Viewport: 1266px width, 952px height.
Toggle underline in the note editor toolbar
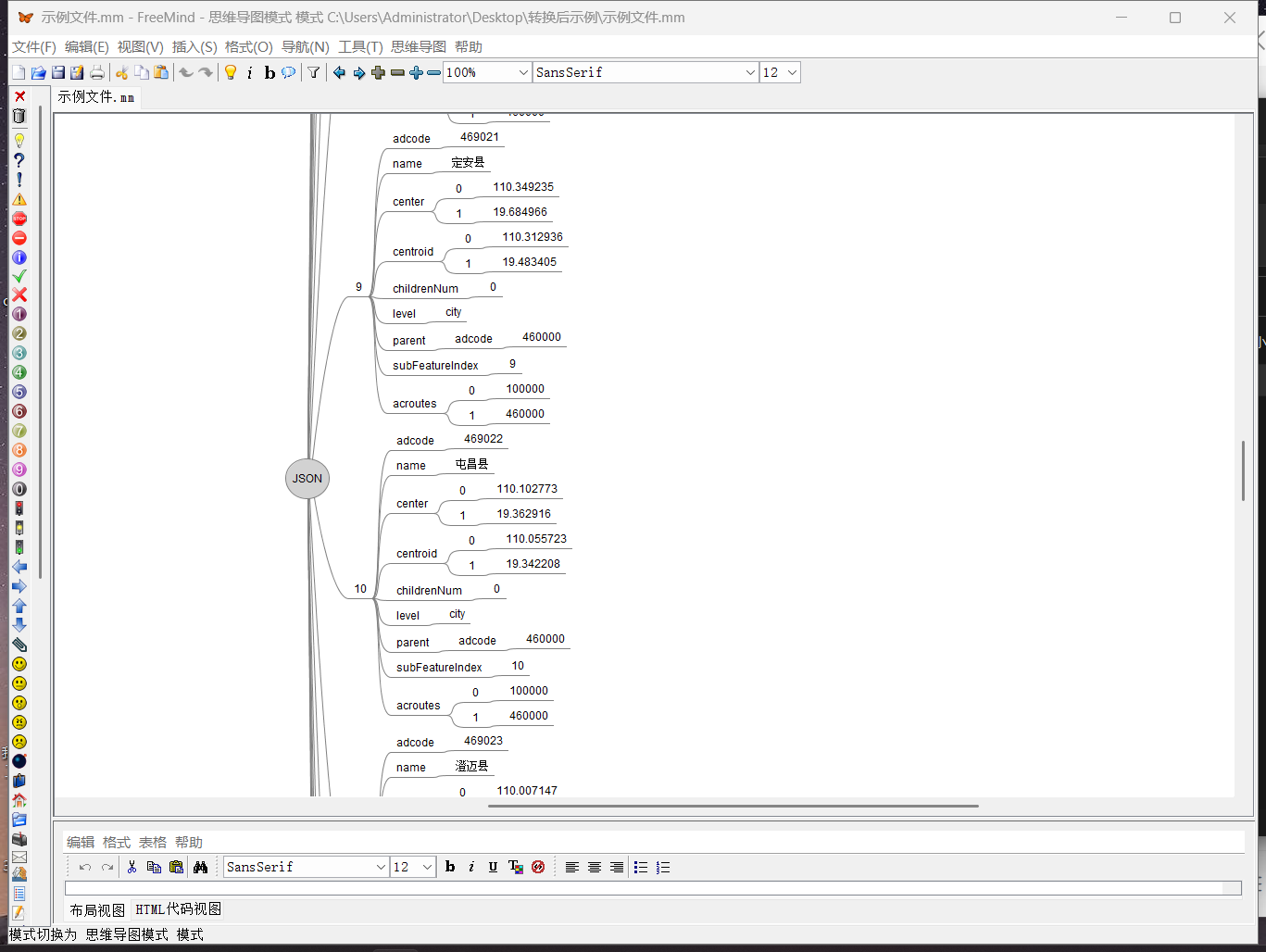point(493,867)
